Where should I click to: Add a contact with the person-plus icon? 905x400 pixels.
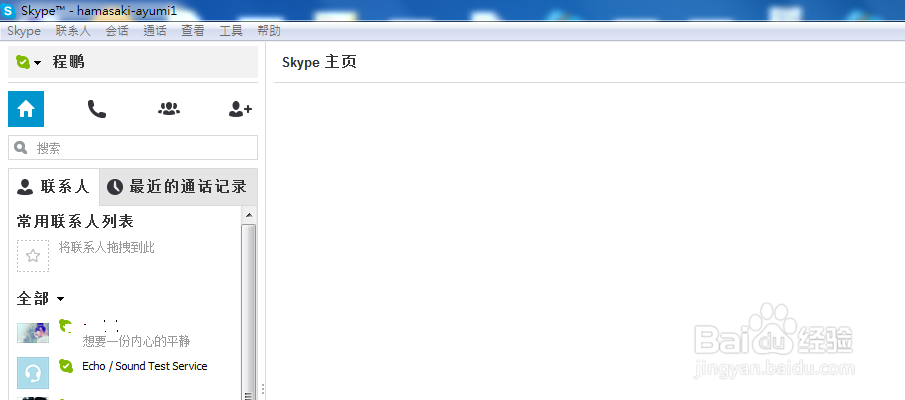point(240,109)
